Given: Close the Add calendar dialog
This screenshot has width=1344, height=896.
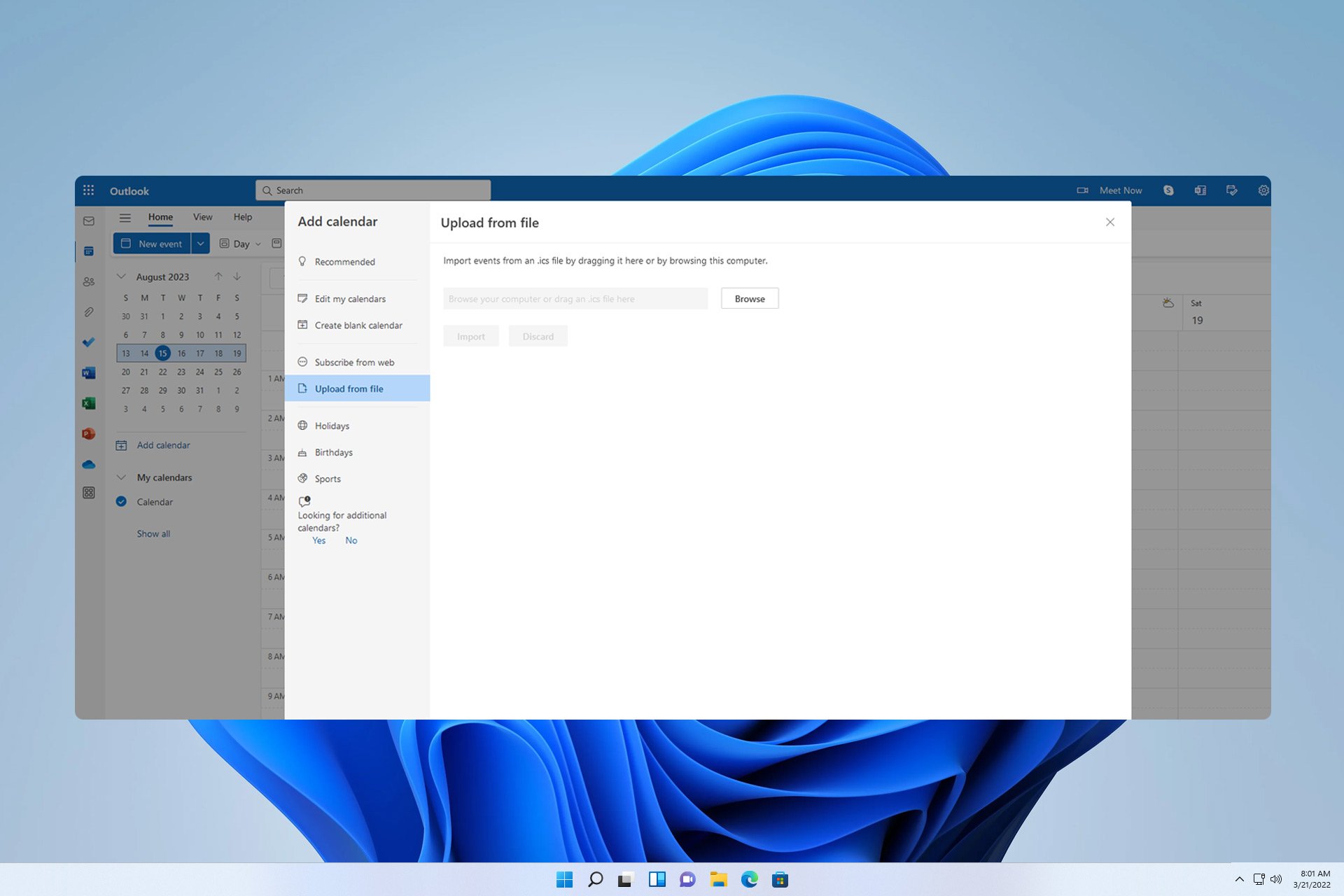Looking at the screenshot, I should tap(1110, 223).
